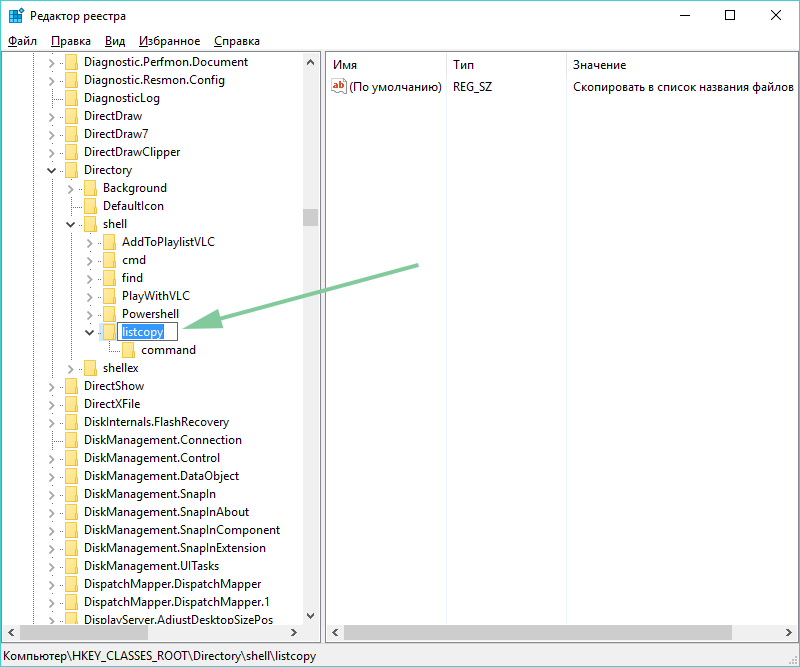Expand the PlayWithVLC key
The width and height of the screenshot is (800, 667).
tap(89, 297)
